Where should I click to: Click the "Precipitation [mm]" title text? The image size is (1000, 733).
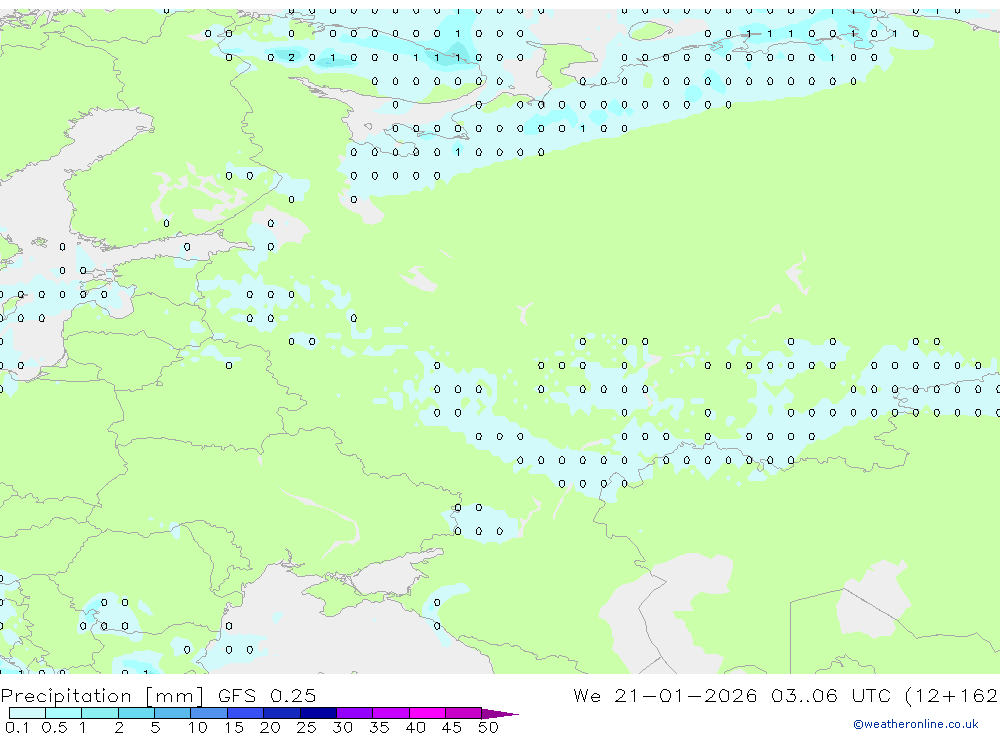tap(103, 696)
